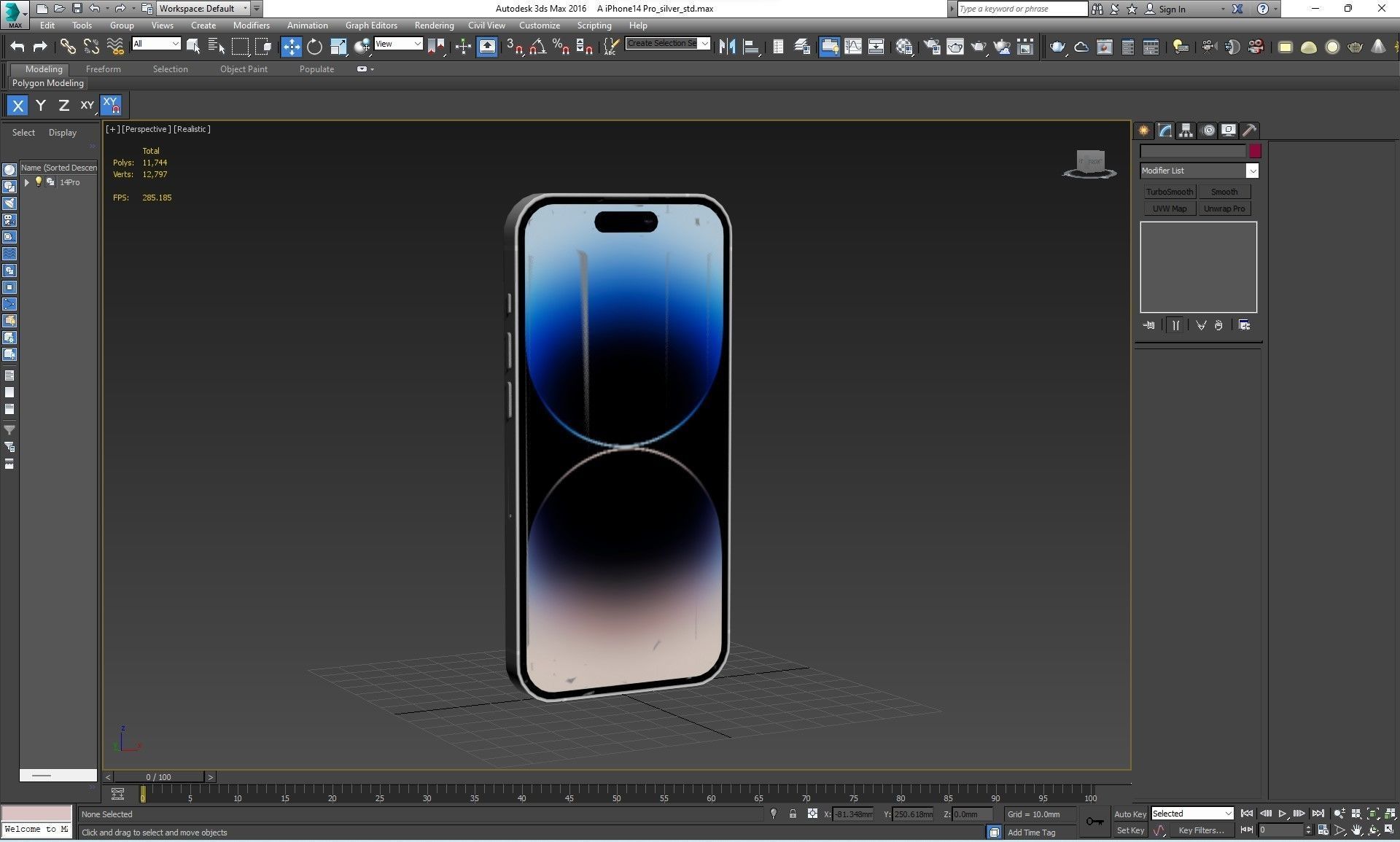Open the Create panel star icon

pyautogui.click(x=1143, y=130)
